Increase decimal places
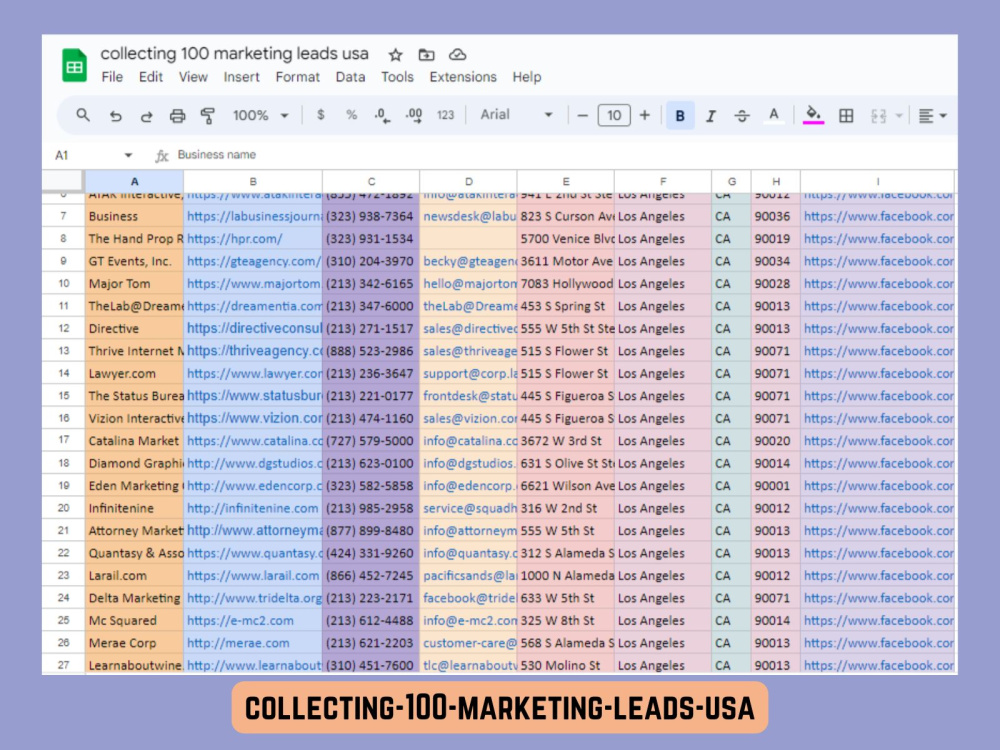 (414, 115)
